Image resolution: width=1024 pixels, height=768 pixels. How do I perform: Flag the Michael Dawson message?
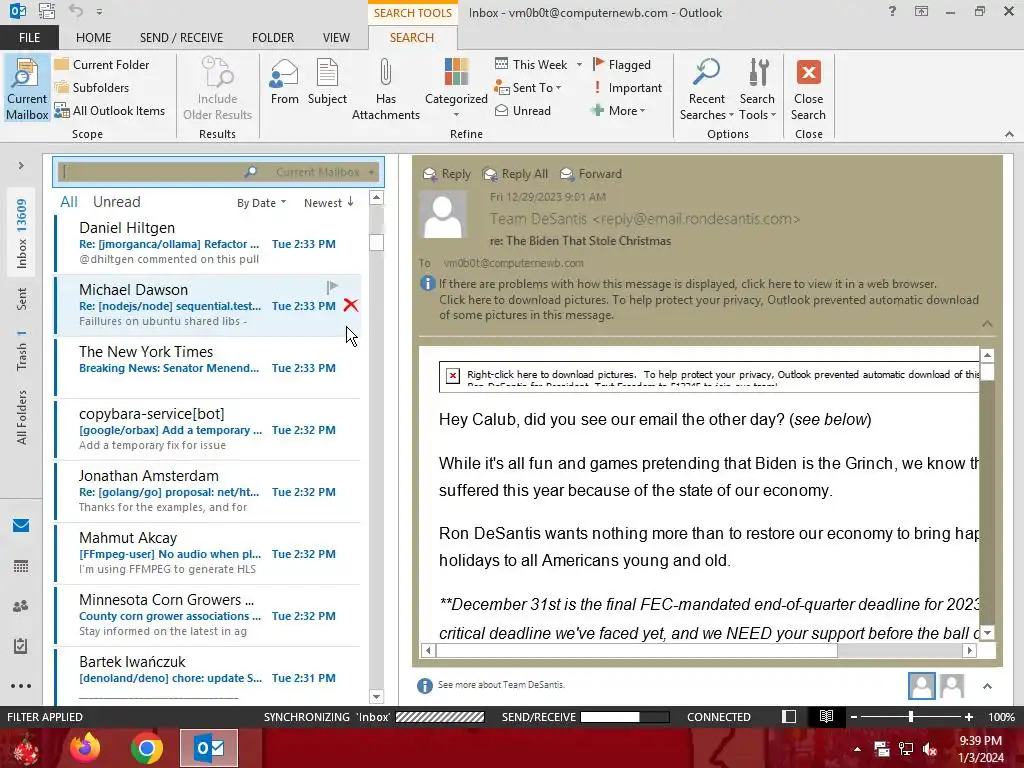click(x=332, y=287)
